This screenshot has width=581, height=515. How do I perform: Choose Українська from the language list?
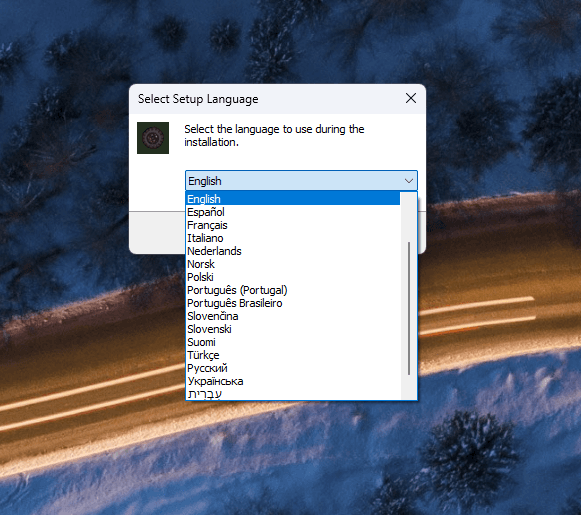coord(293,381)
